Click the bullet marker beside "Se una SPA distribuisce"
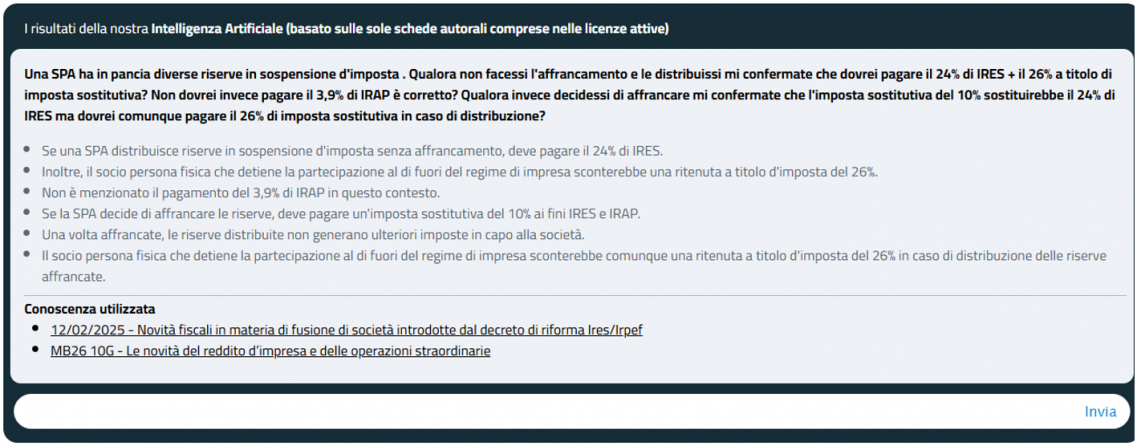The image size is (1137, 446). click(x=28, y=151)
